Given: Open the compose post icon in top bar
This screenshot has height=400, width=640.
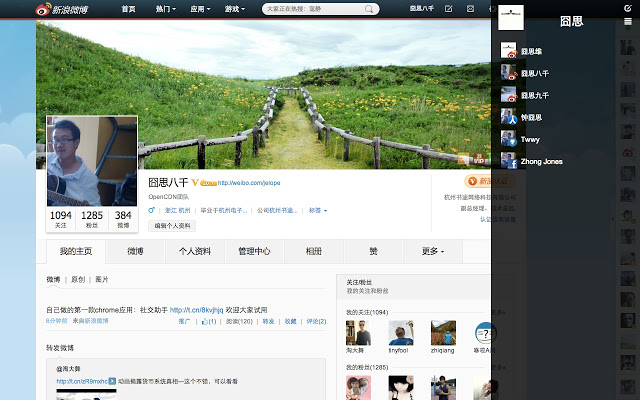Looking at the screenshot, I should tap(448, 9).
